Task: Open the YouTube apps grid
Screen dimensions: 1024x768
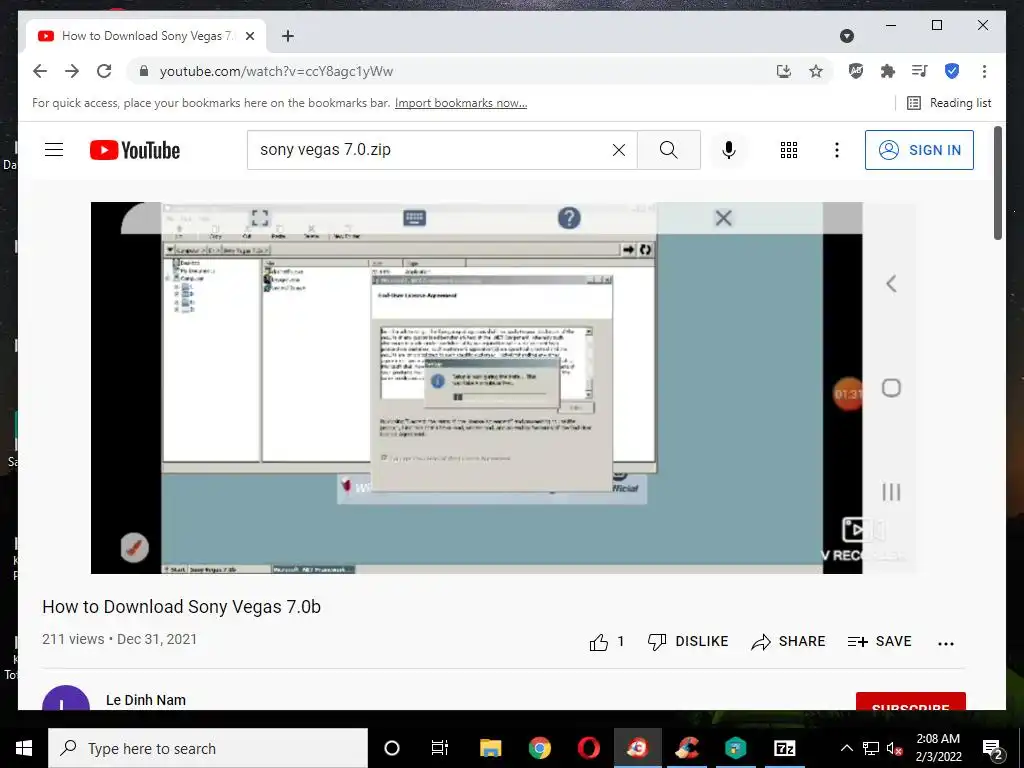Action: pos(789,150)
